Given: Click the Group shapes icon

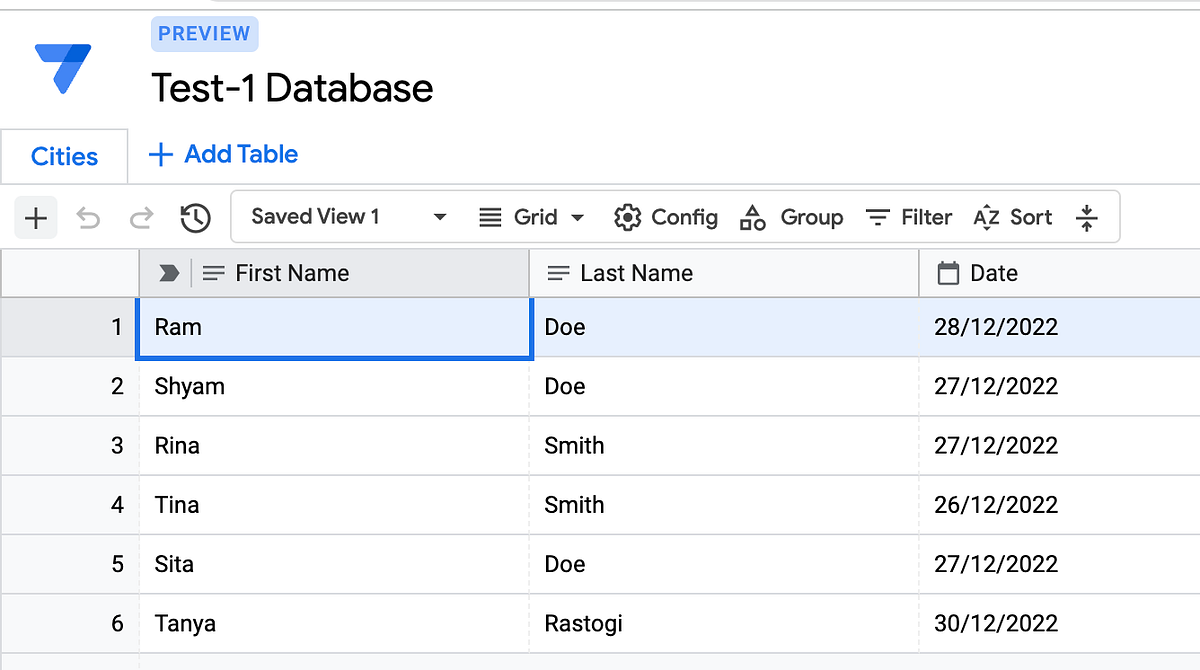Looking at the screenshot, I should pos(752,217).
